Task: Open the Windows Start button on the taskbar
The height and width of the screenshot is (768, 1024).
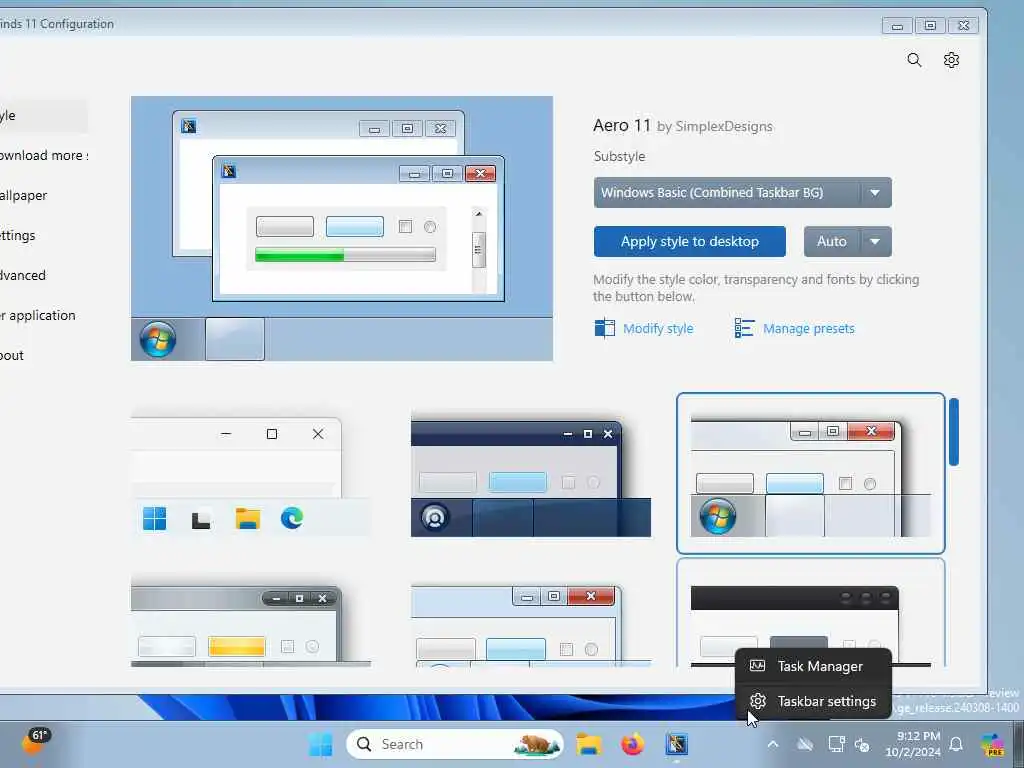Action: click(x=320, y=744)
